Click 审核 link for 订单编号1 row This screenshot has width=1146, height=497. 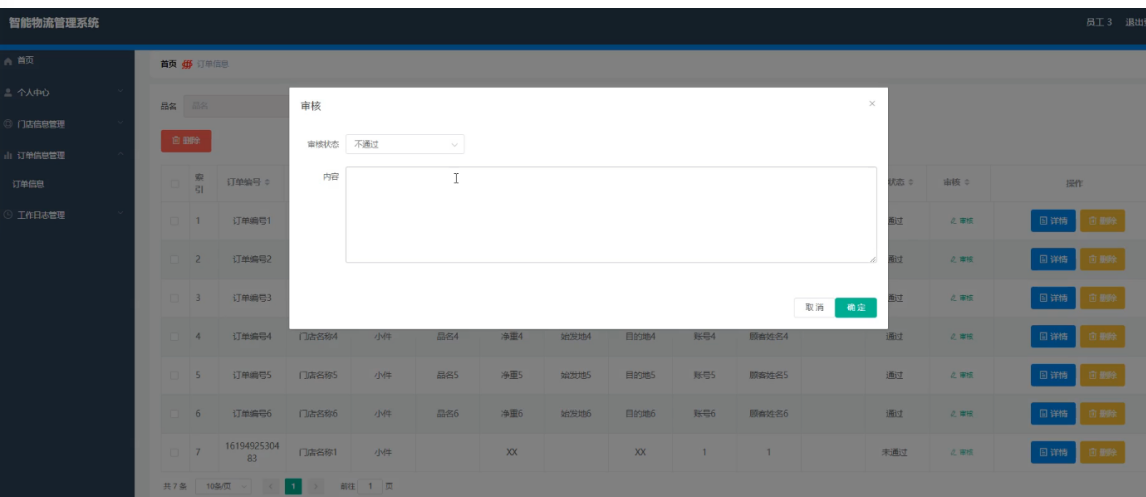pyautogui.click(x=962, y=221)
